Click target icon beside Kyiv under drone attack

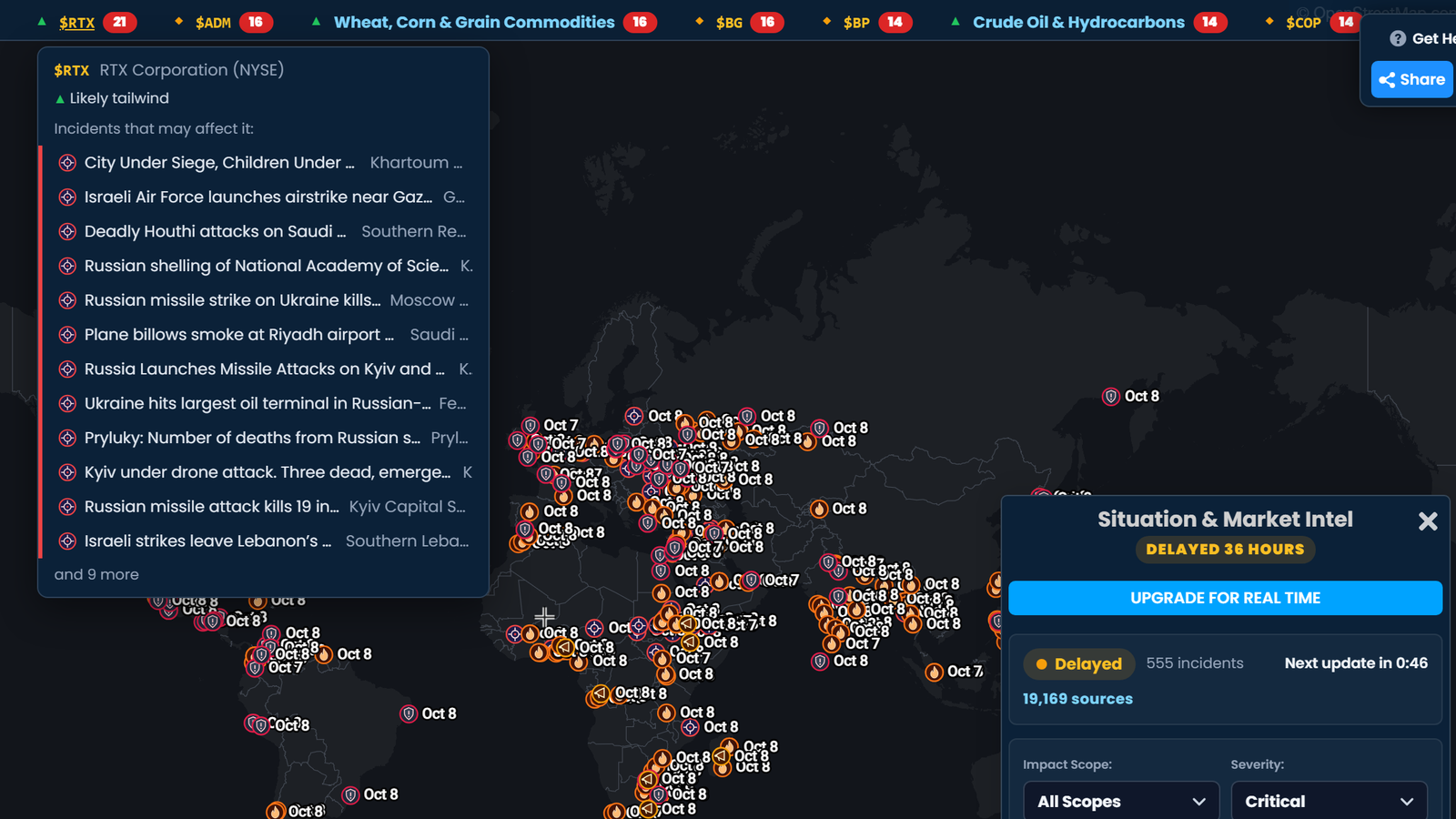[x=67, y=472]
